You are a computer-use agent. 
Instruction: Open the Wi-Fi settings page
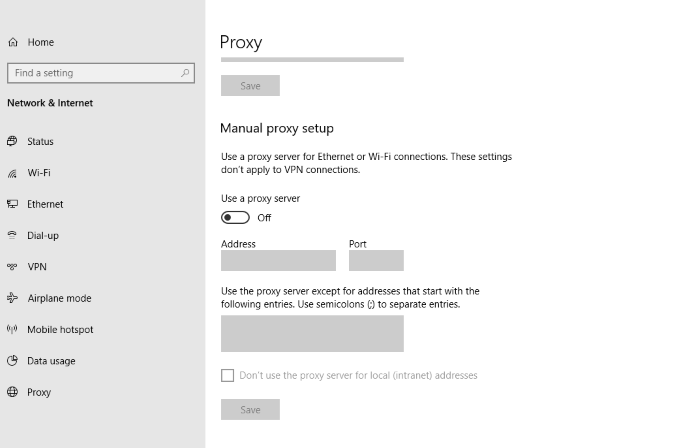(x=39, y=173)
